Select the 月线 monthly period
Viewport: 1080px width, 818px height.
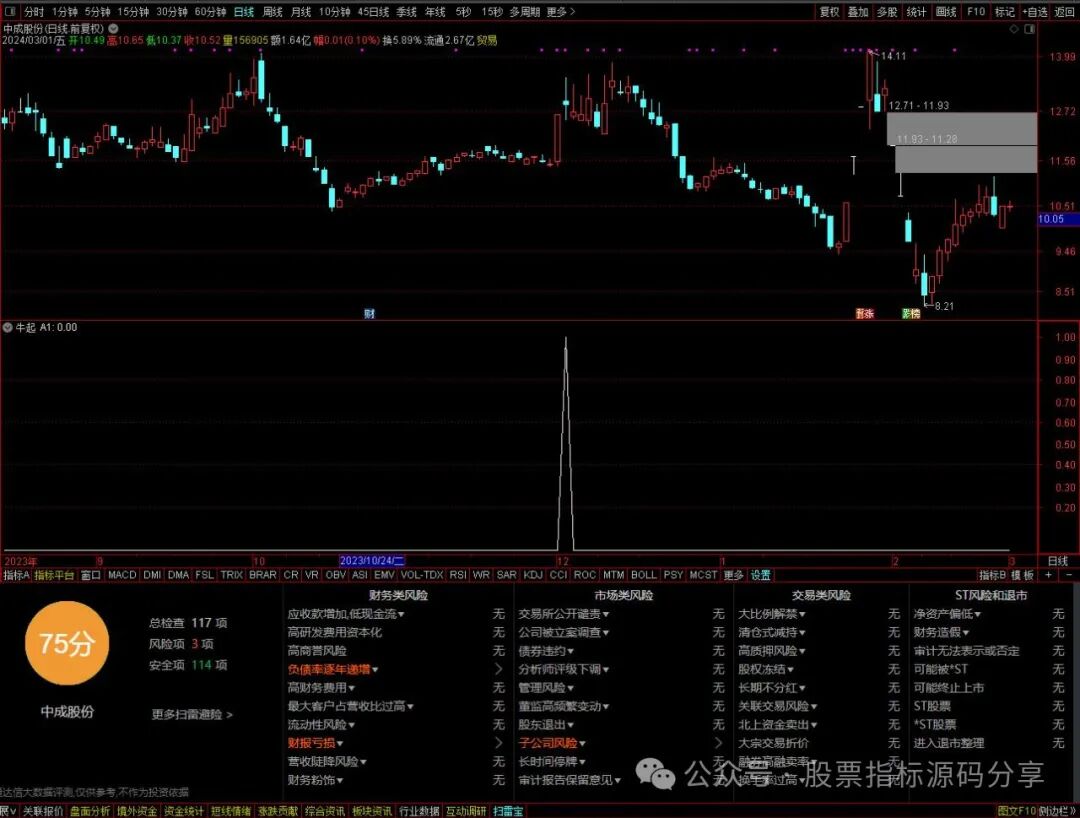[x=301, y=12]
